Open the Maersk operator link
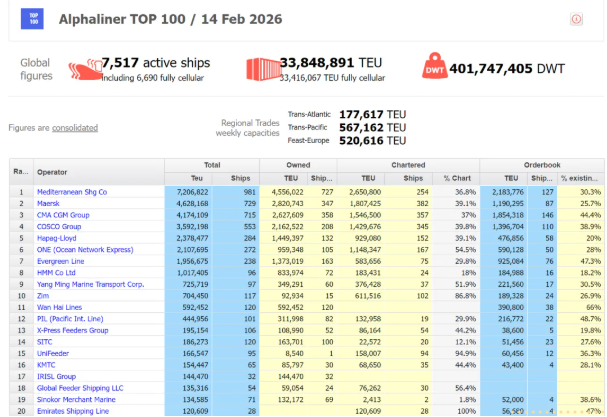607x417 pixels. click(x=50, y=203)
